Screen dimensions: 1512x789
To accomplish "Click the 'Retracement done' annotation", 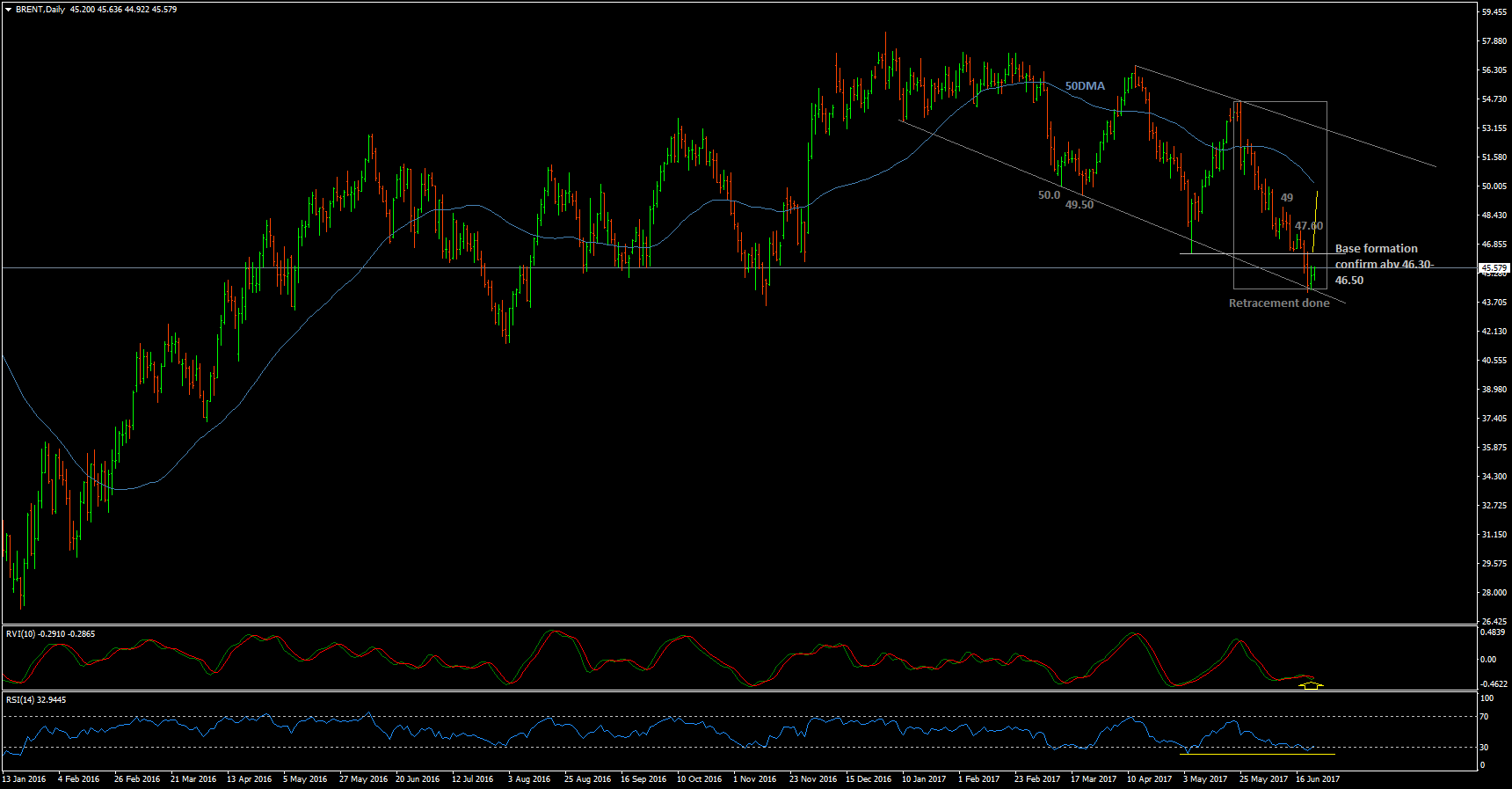I will 1278,303.
